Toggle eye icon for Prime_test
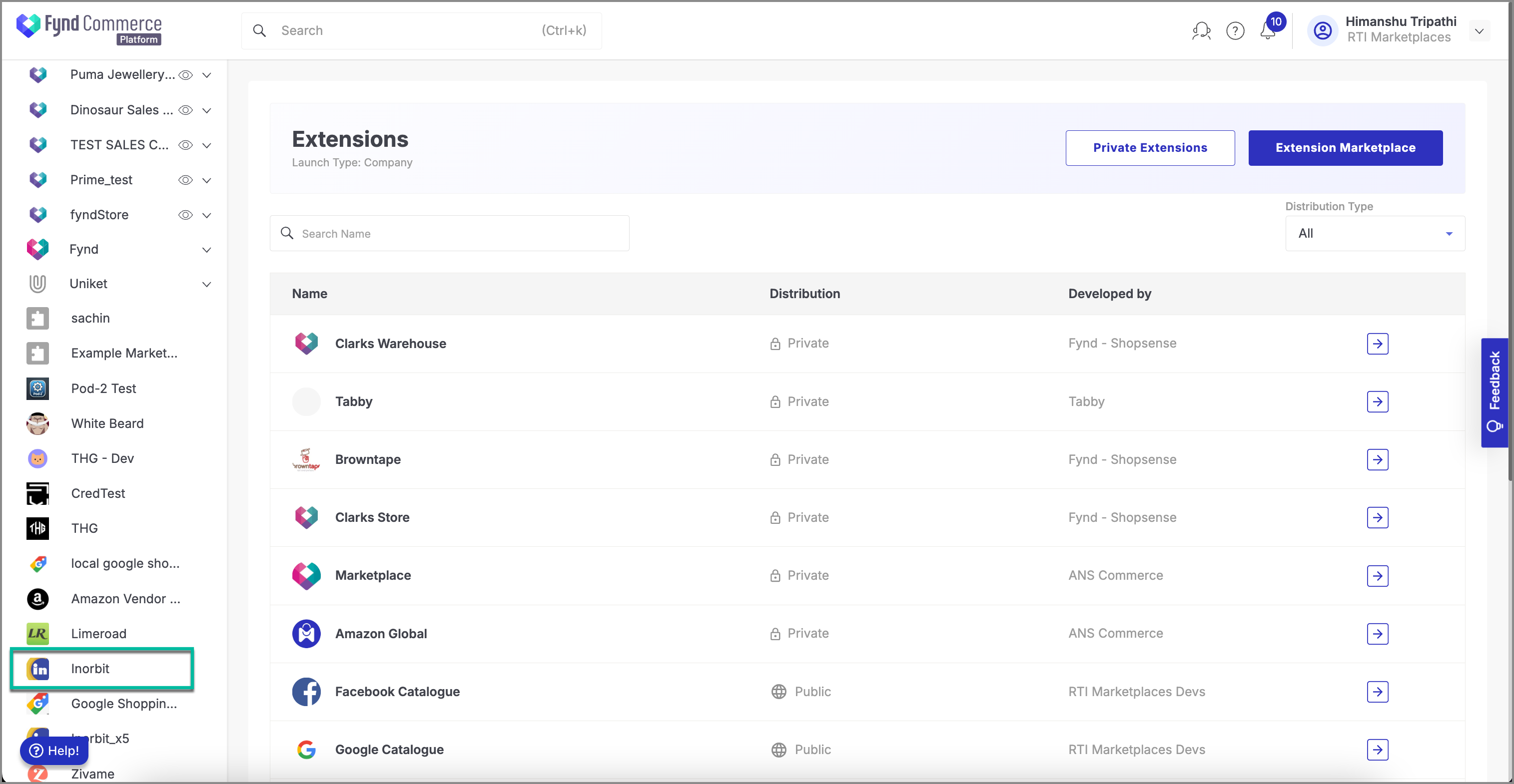1514x784 pixels. click(186, 180)
